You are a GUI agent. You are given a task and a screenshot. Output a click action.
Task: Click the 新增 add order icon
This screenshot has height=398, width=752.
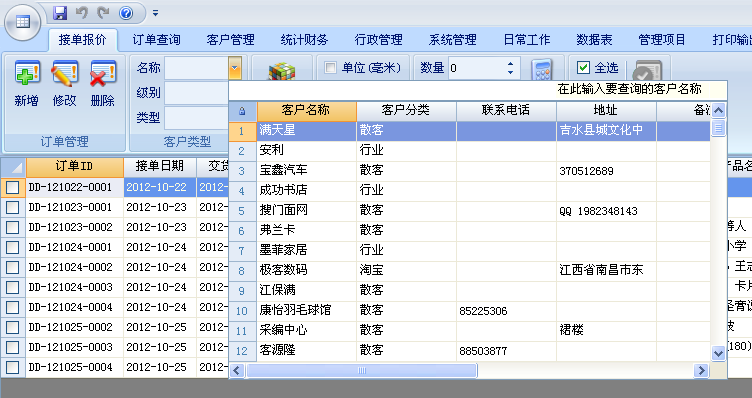(27, 73)
